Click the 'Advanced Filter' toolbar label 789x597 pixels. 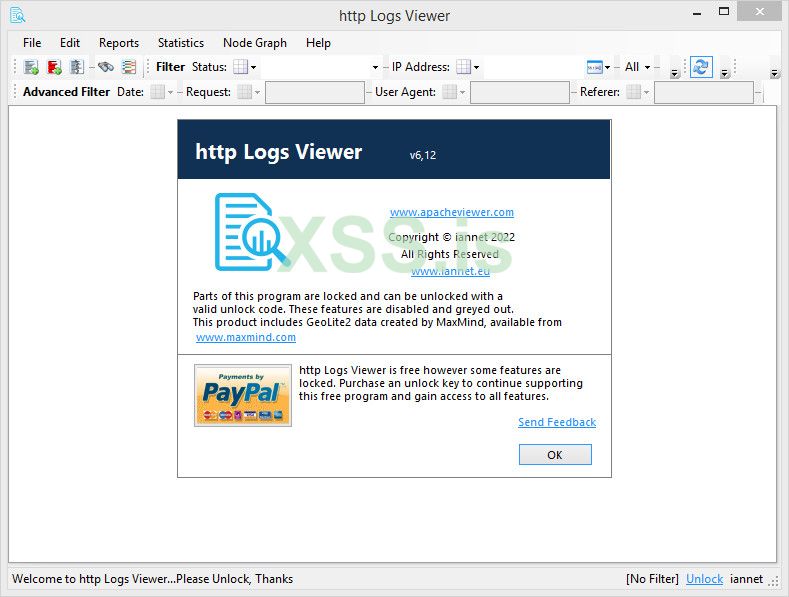pyautogui.click(x=66, y=92)
